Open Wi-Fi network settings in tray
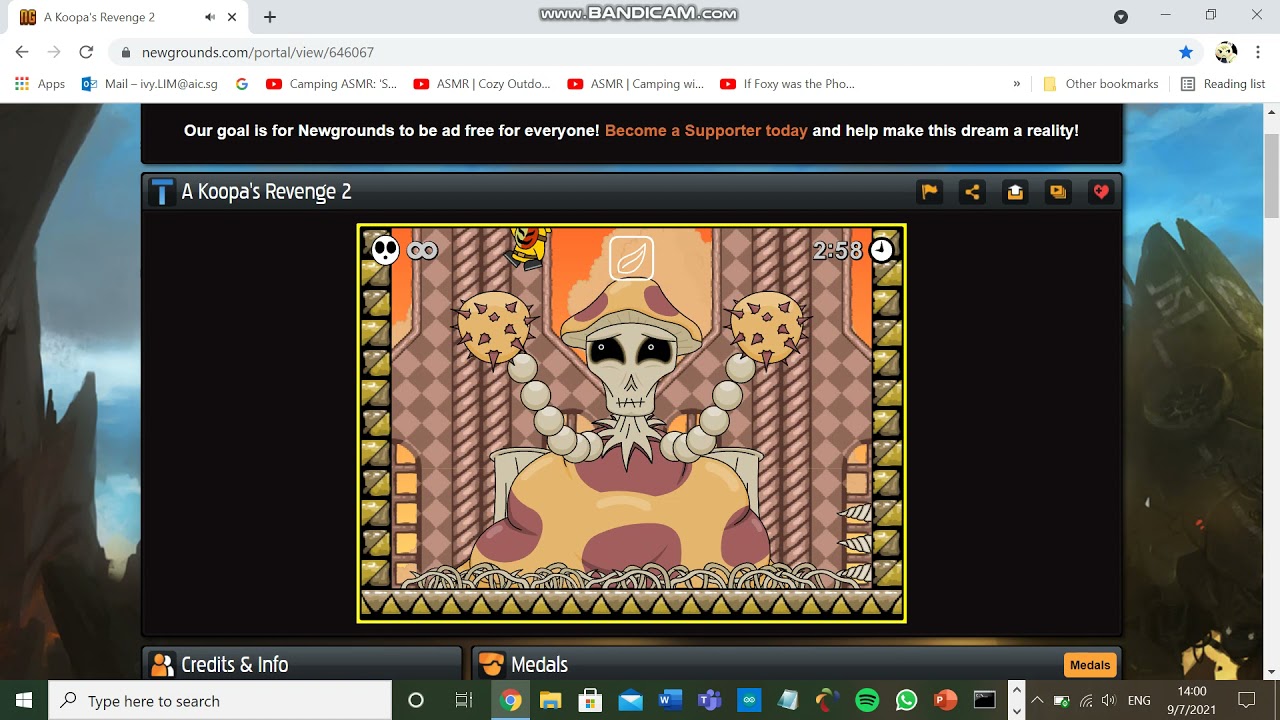Viewport: 1280px width, 720px height. pos(1086,700)
